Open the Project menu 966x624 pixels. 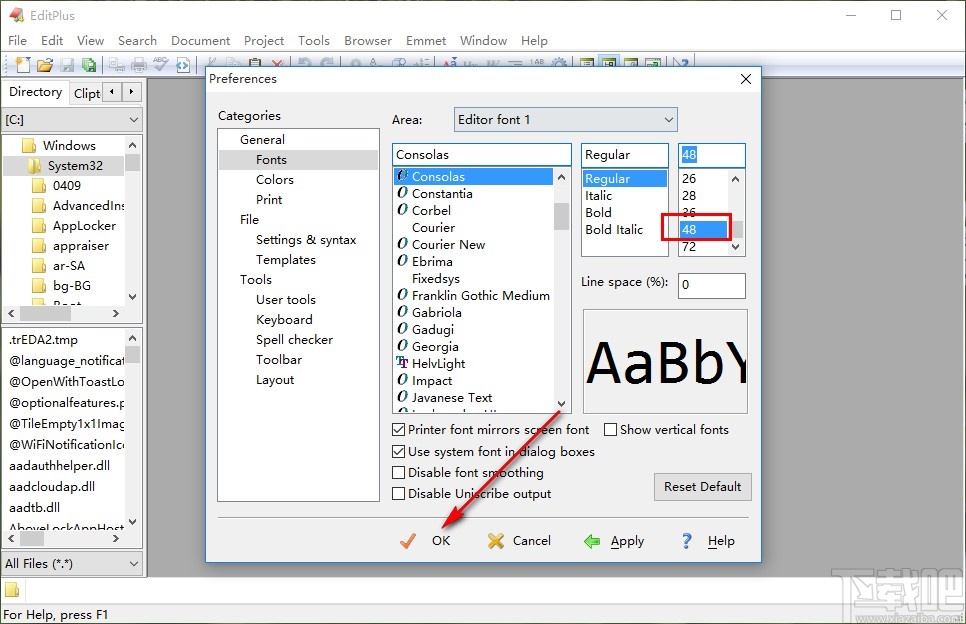(264, 41)
